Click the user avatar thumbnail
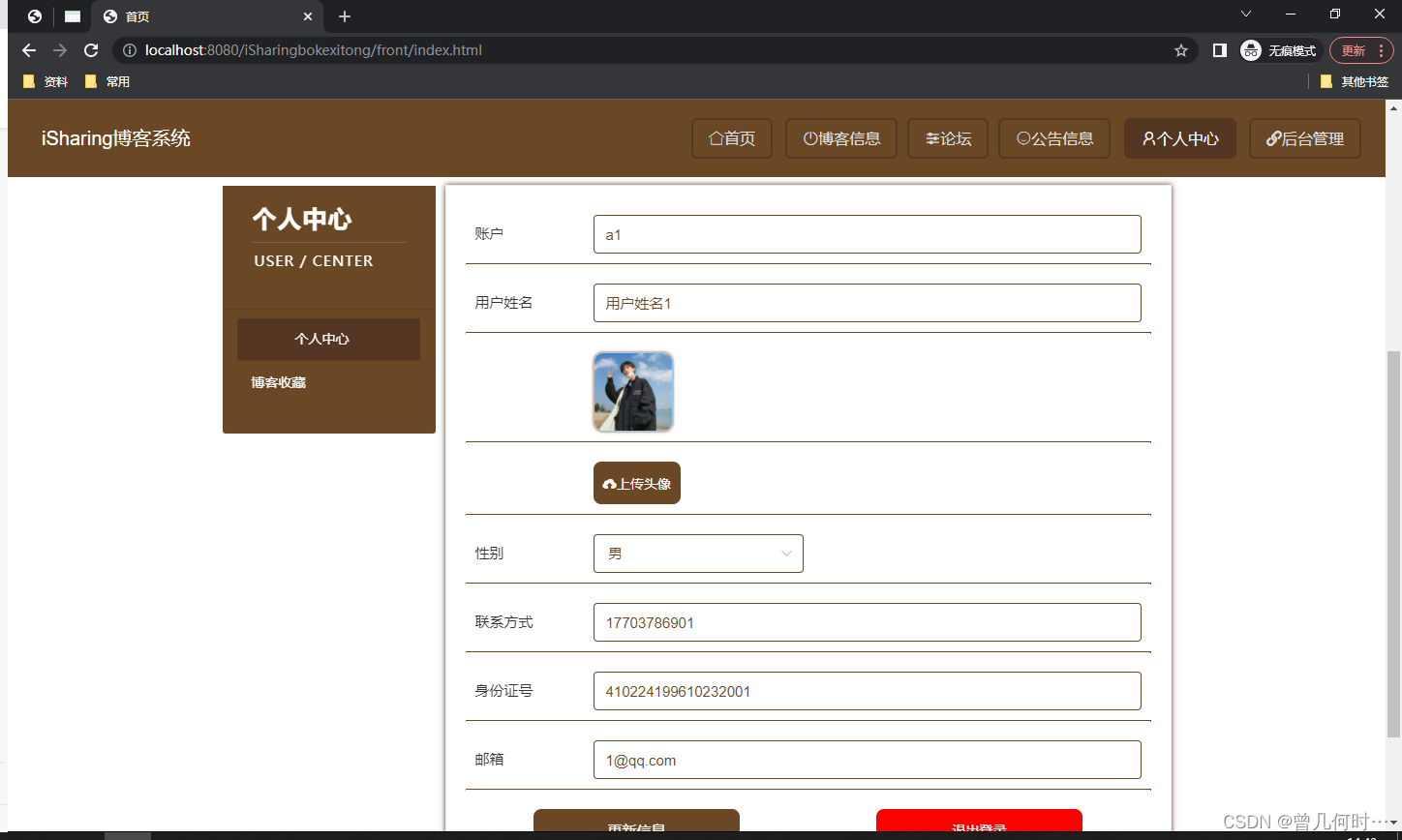1402x840 pixels. [632, 391]
